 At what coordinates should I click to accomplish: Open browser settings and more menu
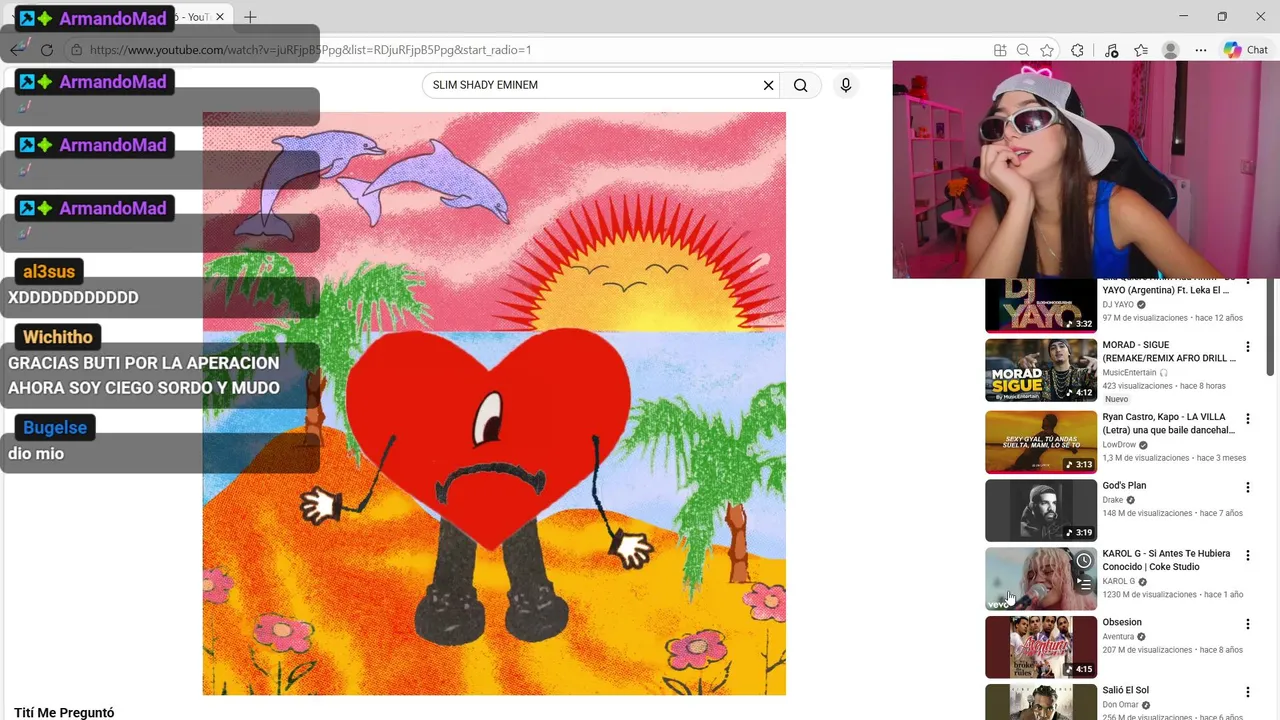pos(1201,50)
